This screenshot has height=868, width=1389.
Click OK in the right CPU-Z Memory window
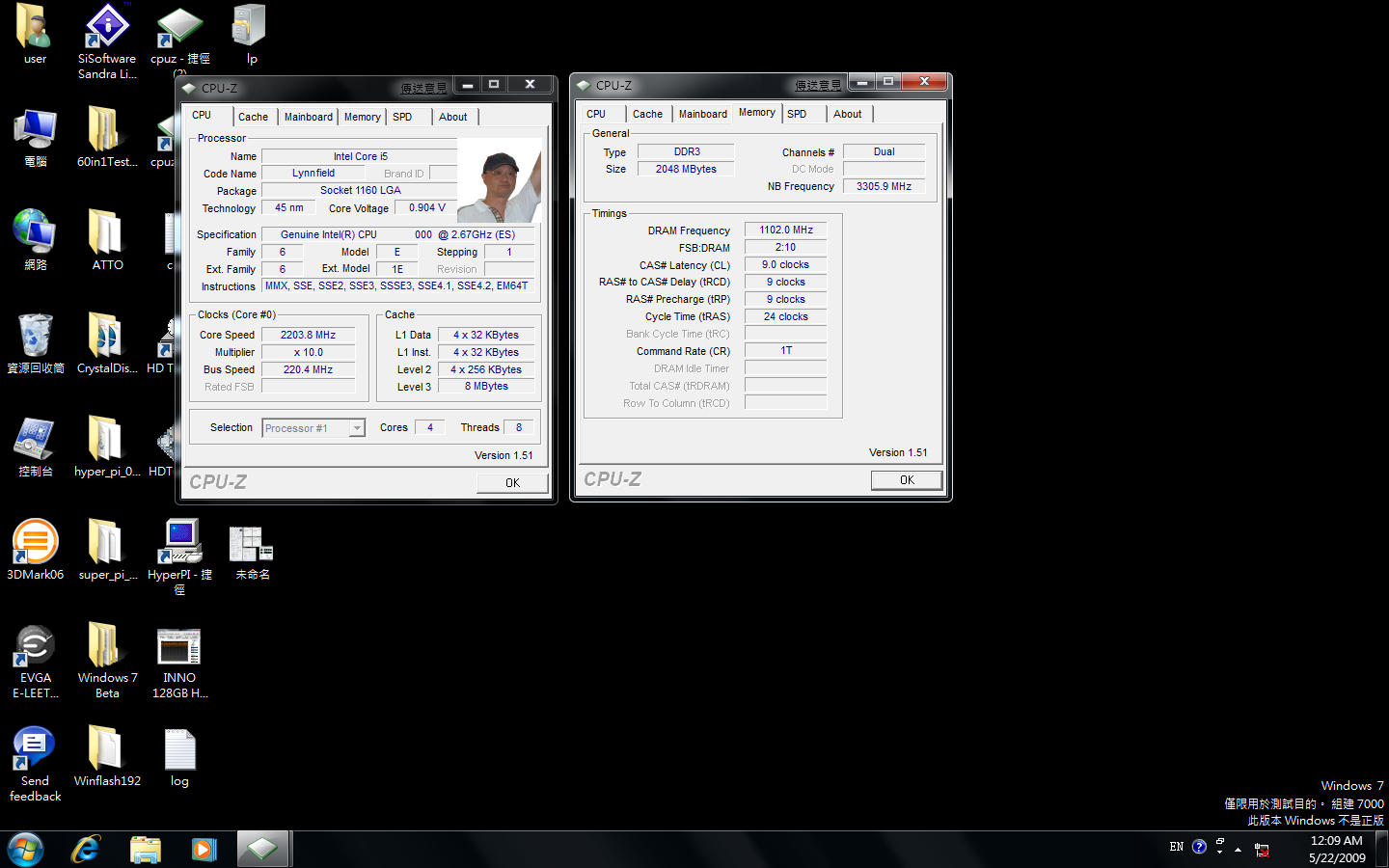pos(907,480)
